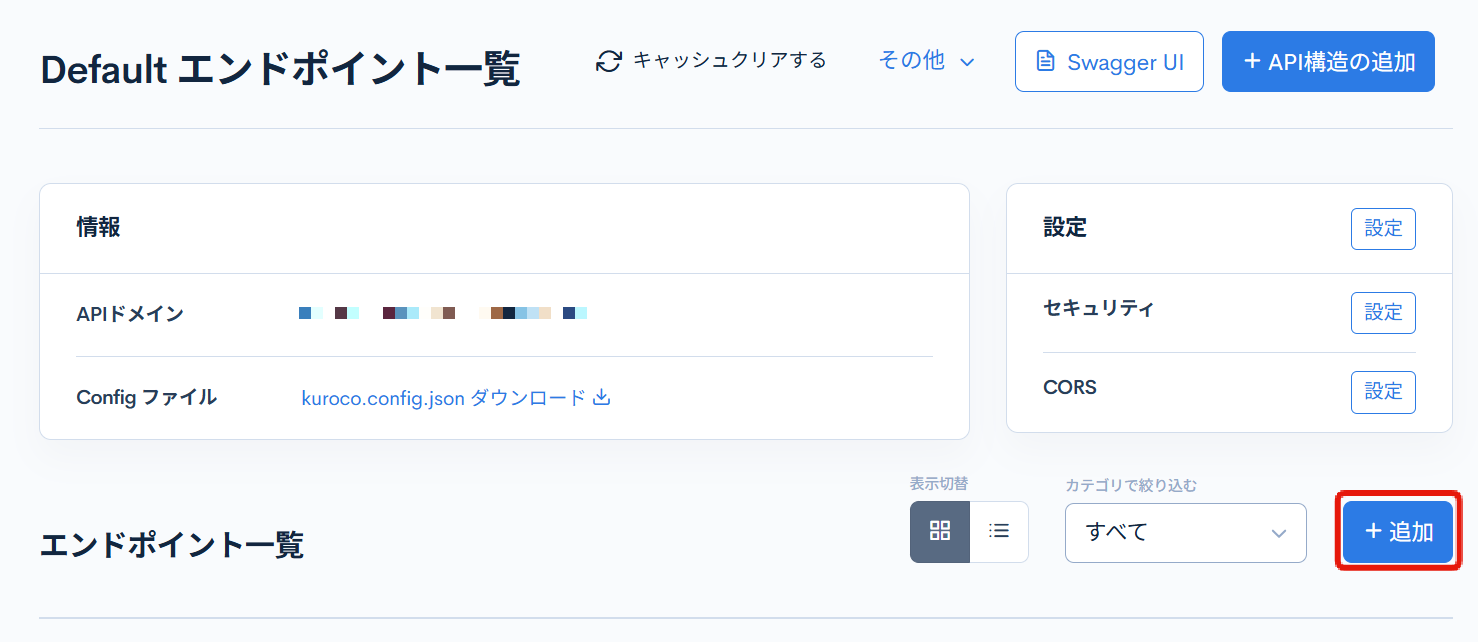Configure CORS using its 設定 button
Image resolution: width=1478 pixels, height=642 pixels.
click(x=1383, y=392)
